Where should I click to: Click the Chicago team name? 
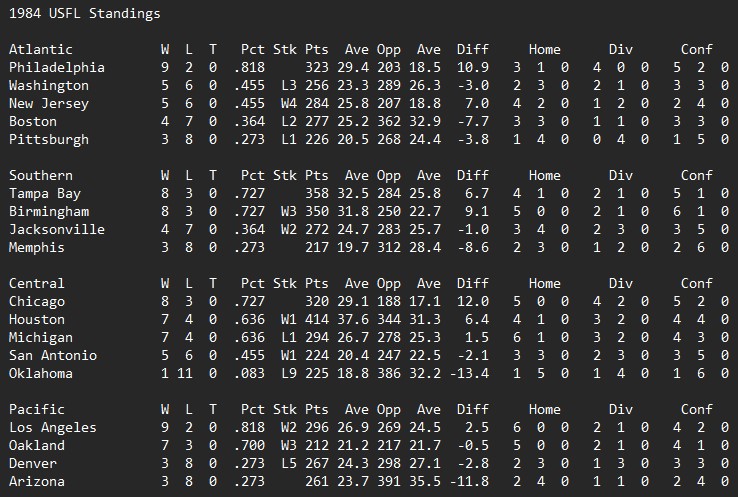coord(36,302)
